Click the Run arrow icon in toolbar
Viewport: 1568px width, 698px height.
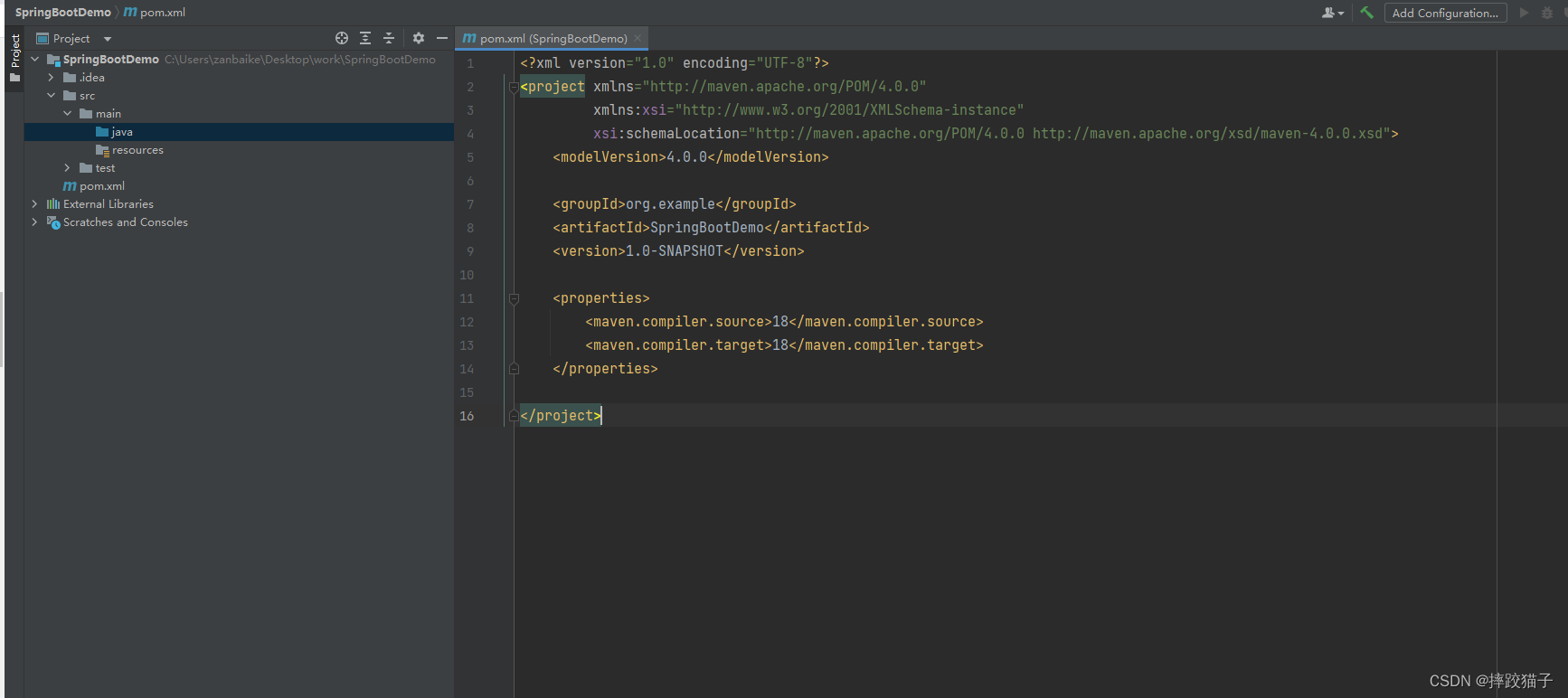pyautogui.click(x=1524, y=13)
